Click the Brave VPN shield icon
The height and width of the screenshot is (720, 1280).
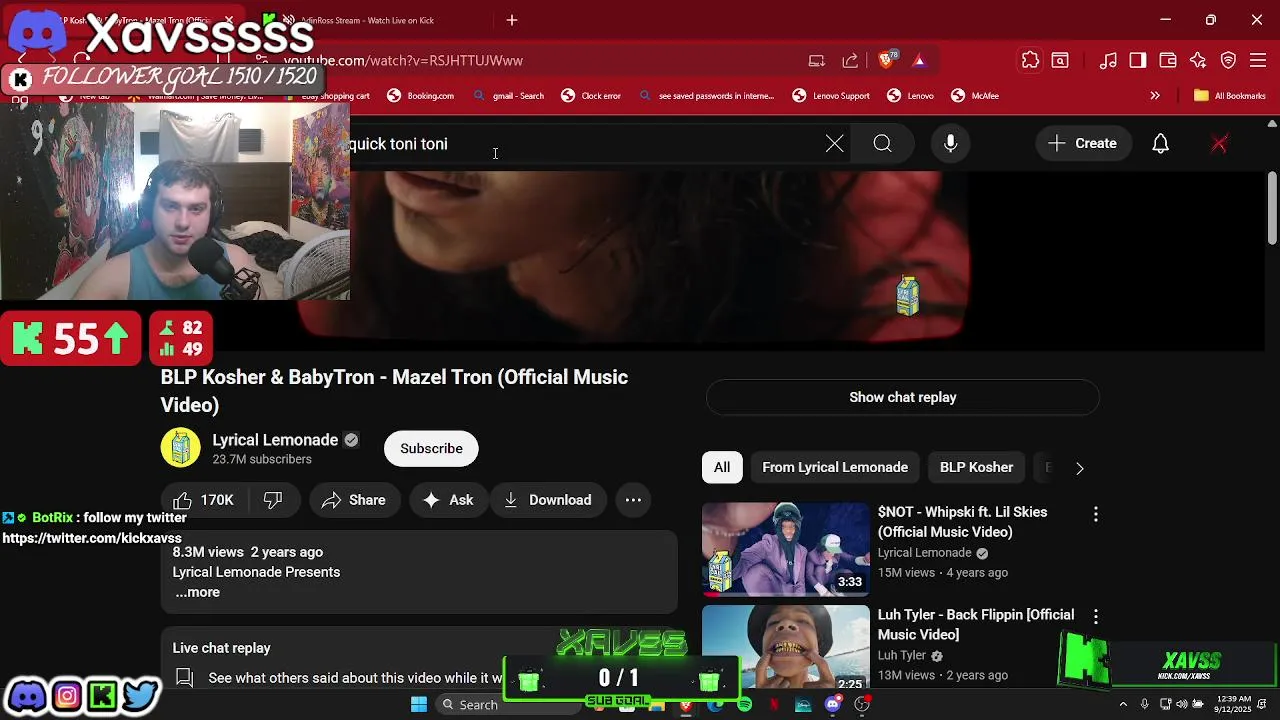point(1229,61)
